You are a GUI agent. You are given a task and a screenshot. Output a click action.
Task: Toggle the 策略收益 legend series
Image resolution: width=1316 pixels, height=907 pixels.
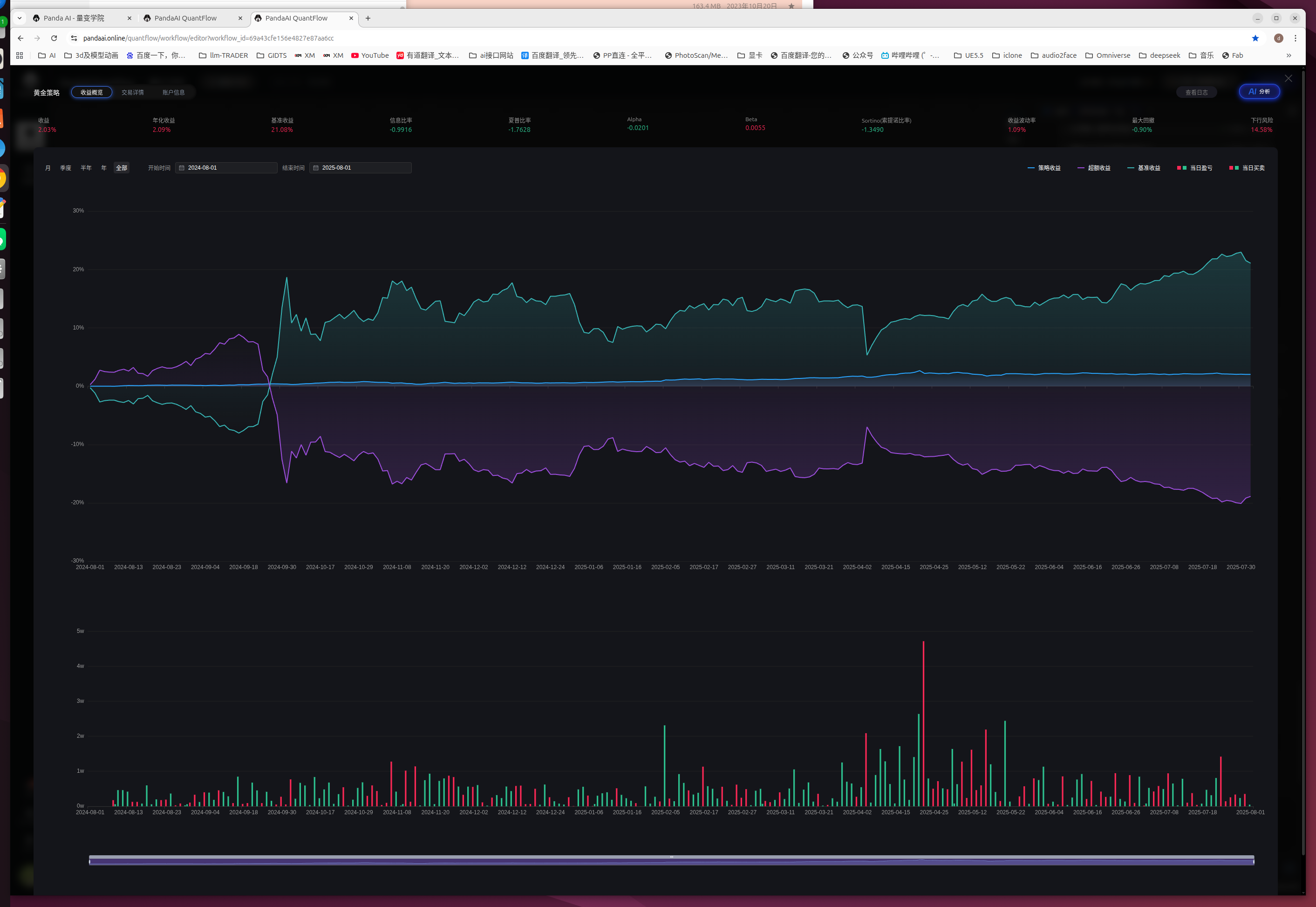1044,168
